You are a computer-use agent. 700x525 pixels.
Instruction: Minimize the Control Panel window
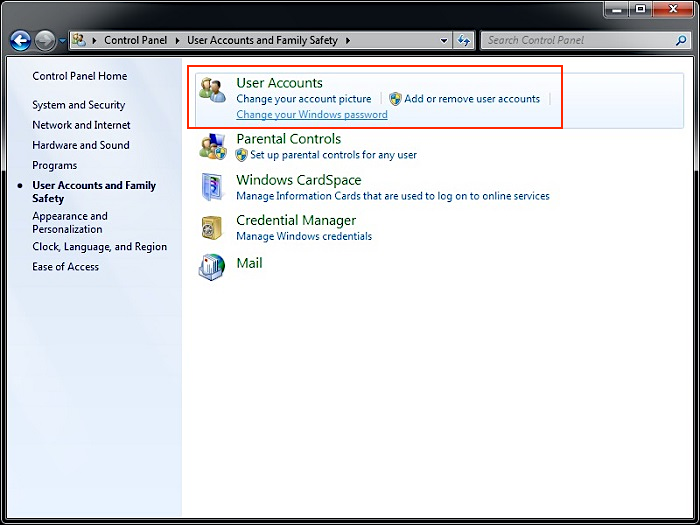617,9
